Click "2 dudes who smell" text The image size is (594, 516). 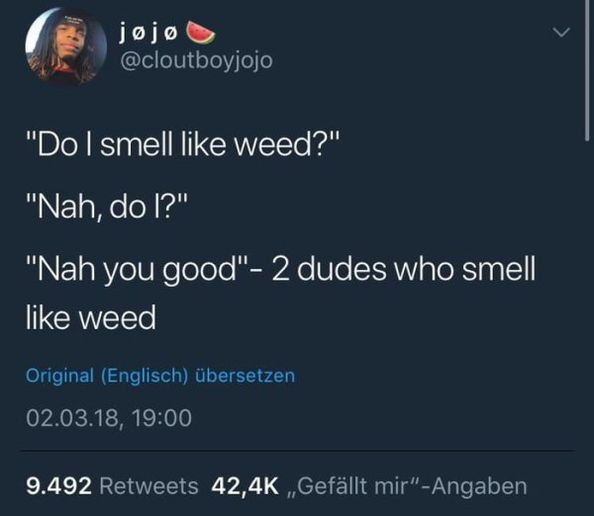(x=404, y=269)
